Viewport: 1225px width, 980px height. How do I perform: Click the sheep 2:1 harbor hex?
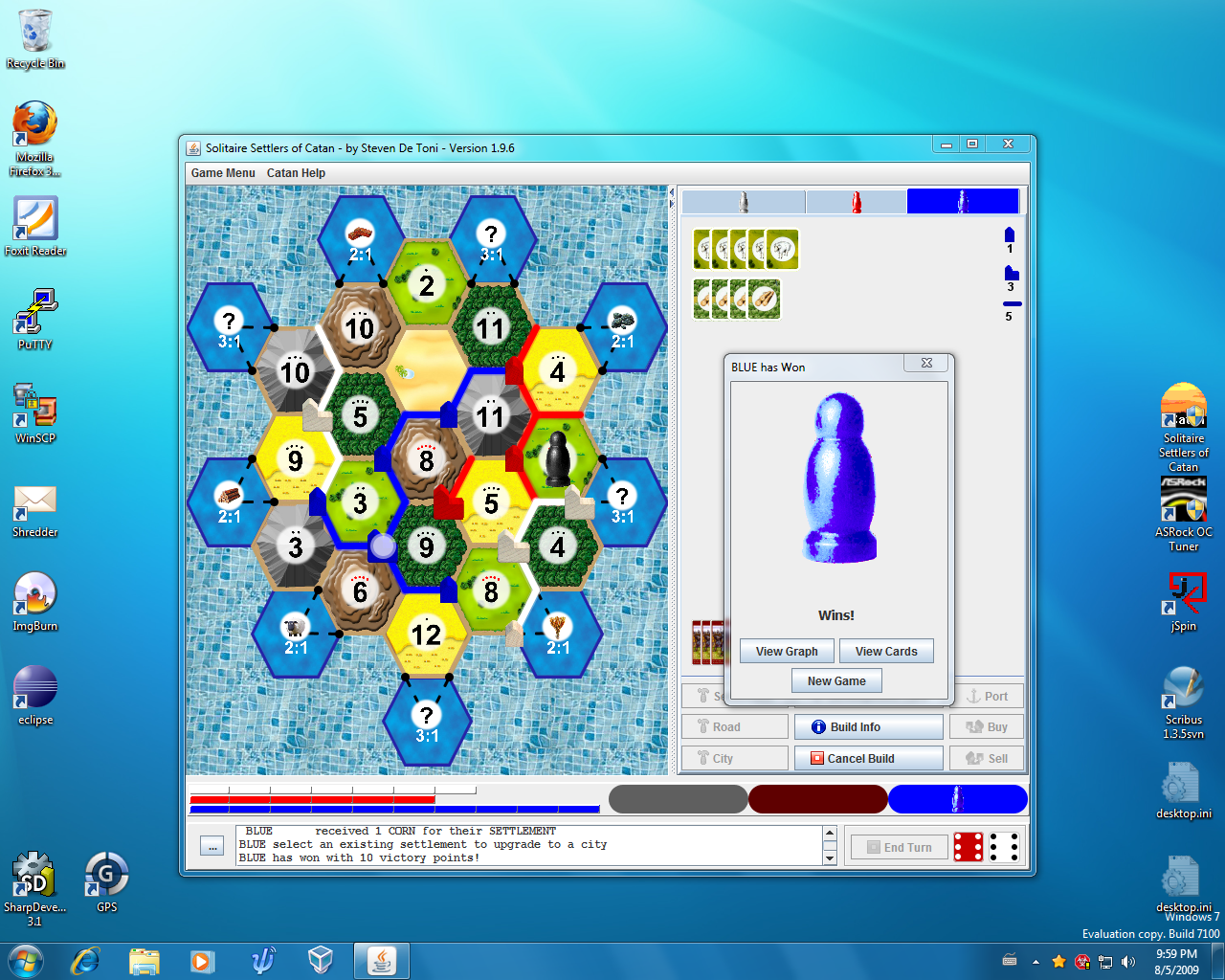pyautogui.click(x=295, y=634)
